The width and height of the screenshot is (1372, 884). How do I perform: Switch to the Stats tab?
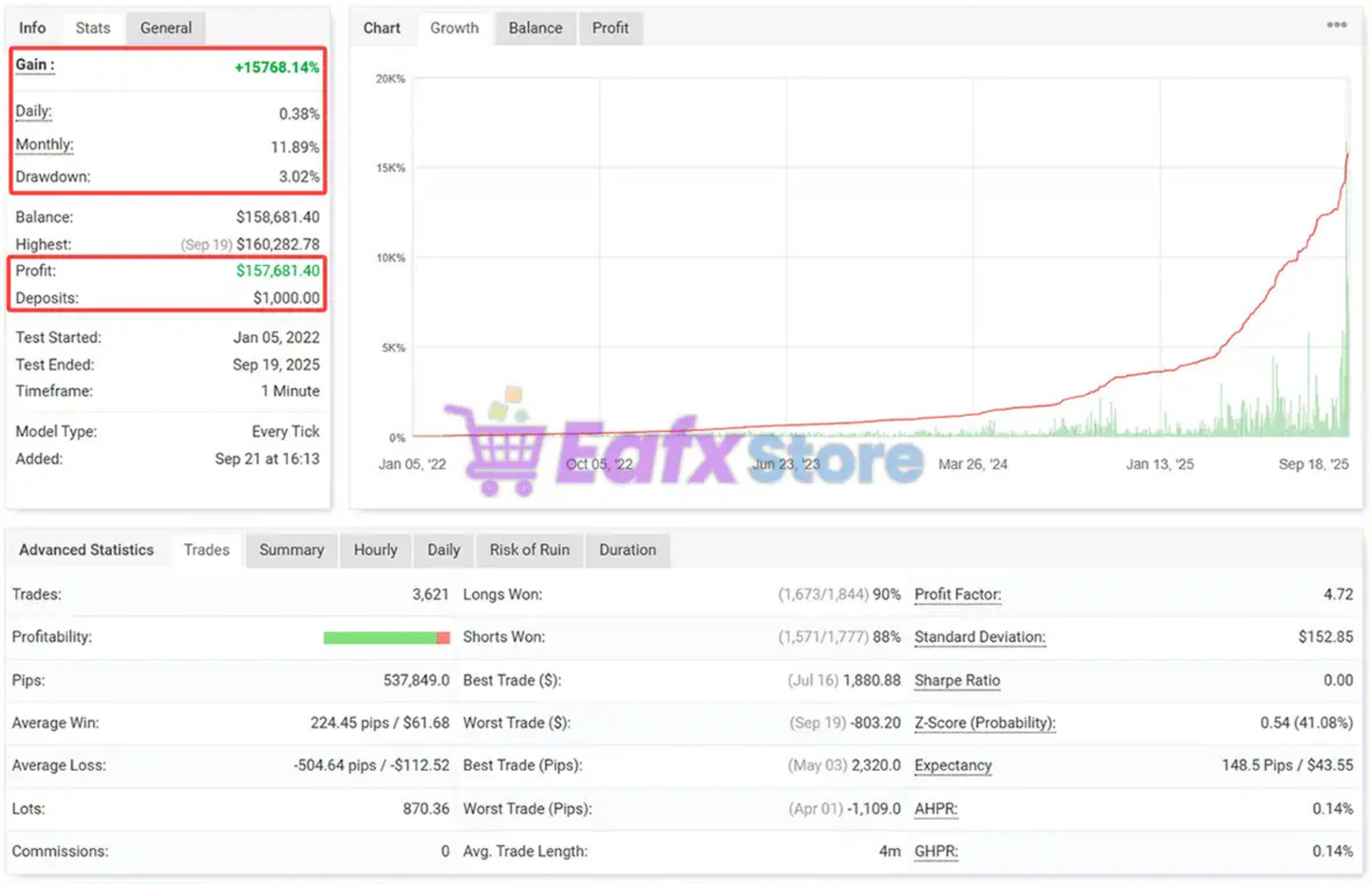tap(92, 28)
